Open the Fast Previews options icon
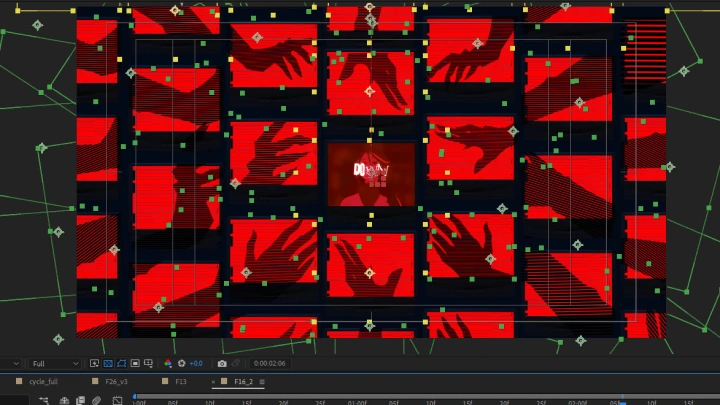 point(94,363)
